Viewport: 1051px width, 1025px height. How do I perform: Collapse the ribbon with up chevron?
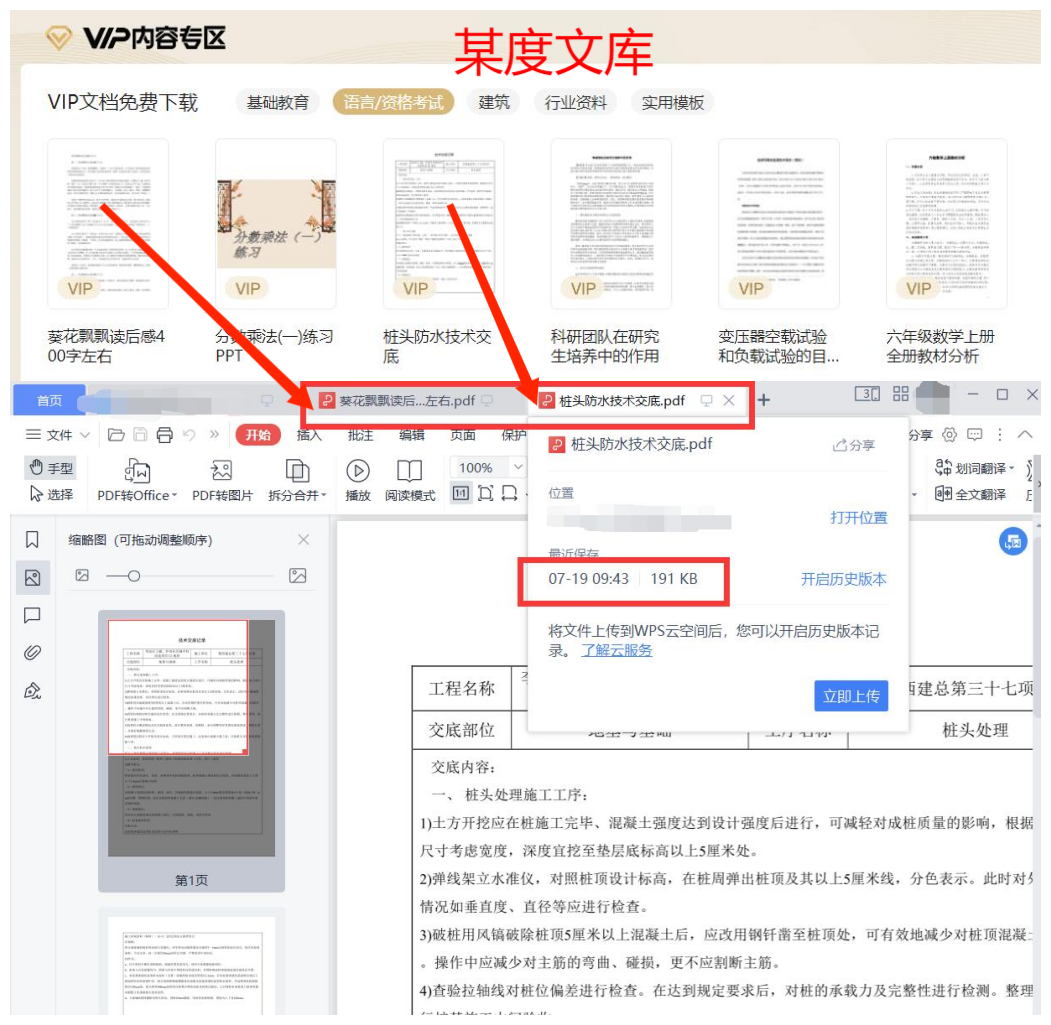click(x=1025, y=434)
